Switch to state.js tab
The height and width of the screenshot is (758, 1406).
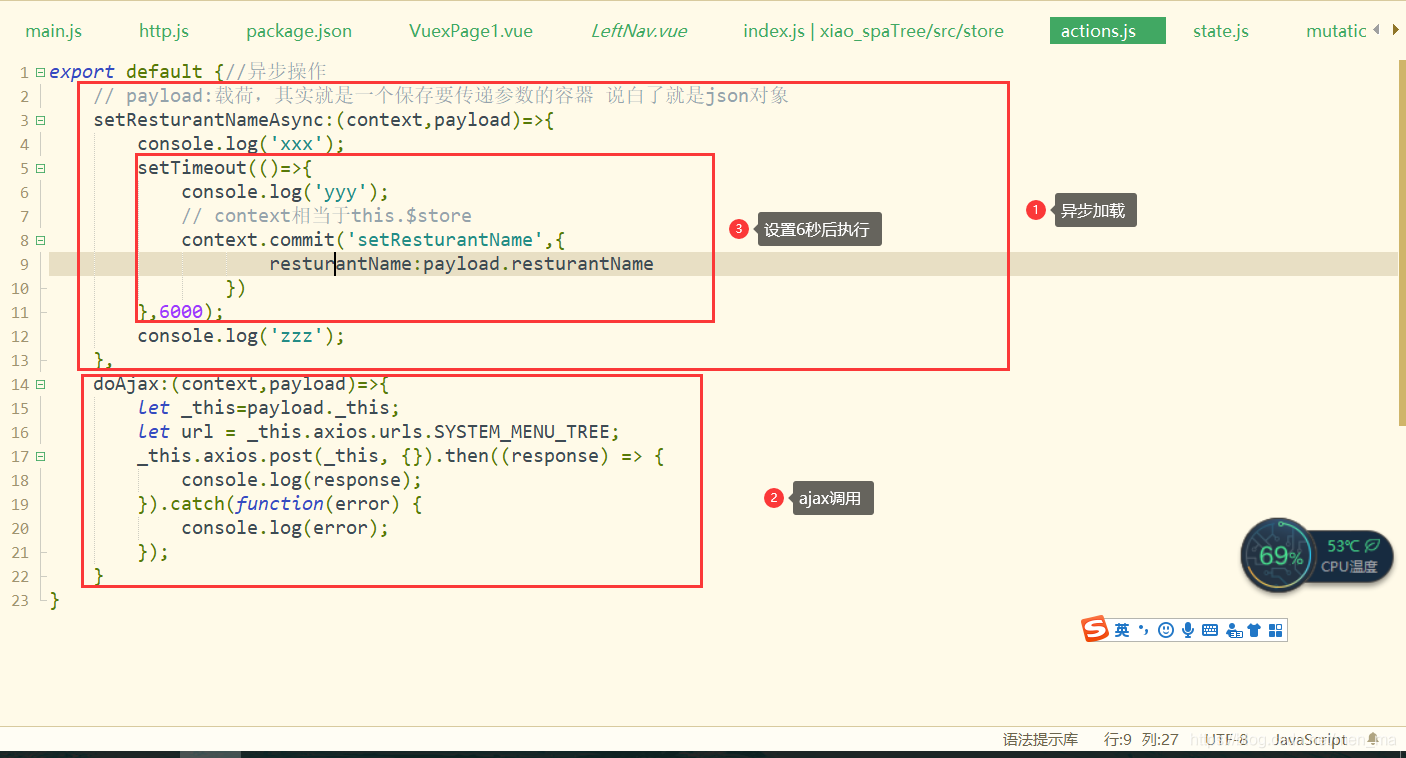[x=1221, y=31]
